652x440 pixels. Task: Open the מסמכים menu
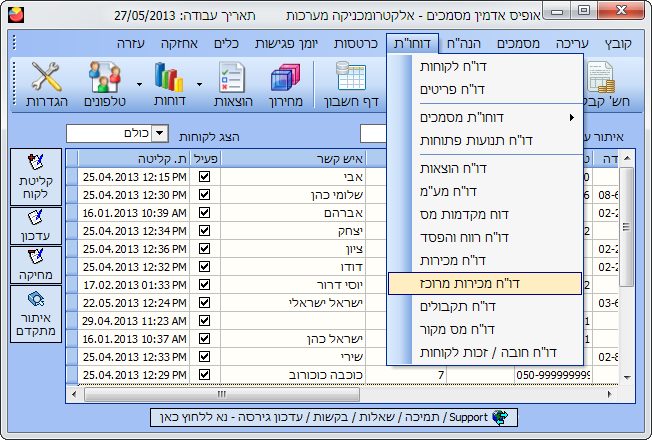coord(518,43)
